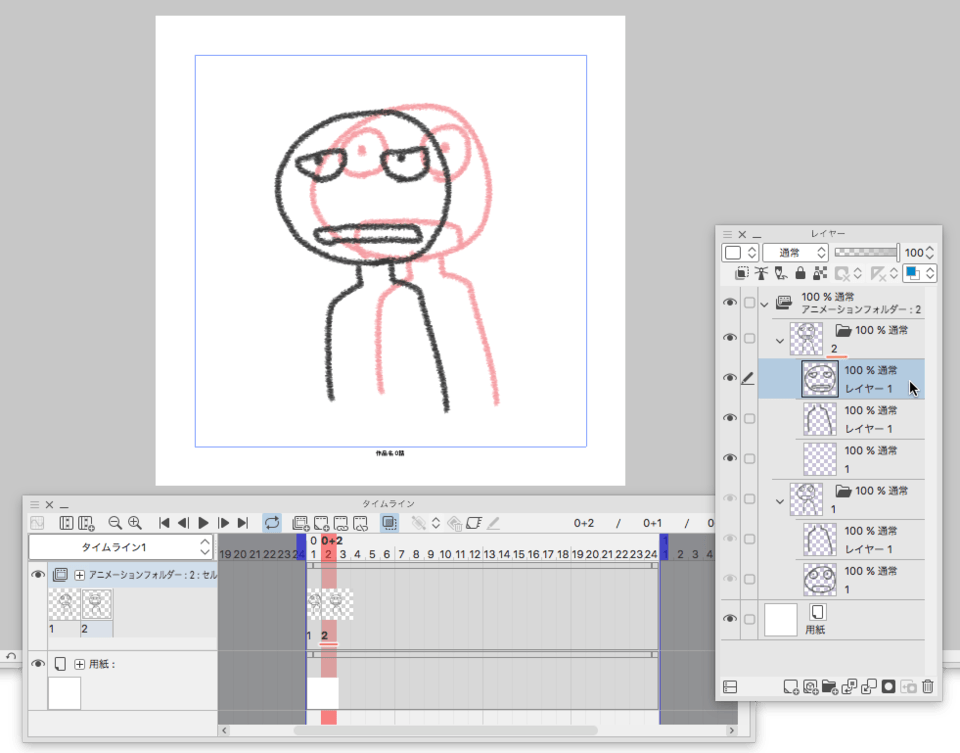The width and height of the screenshot is (960, 753).
Task: Collapse the folder named 2
Action: pyautogui.click(x=779, y=341)
